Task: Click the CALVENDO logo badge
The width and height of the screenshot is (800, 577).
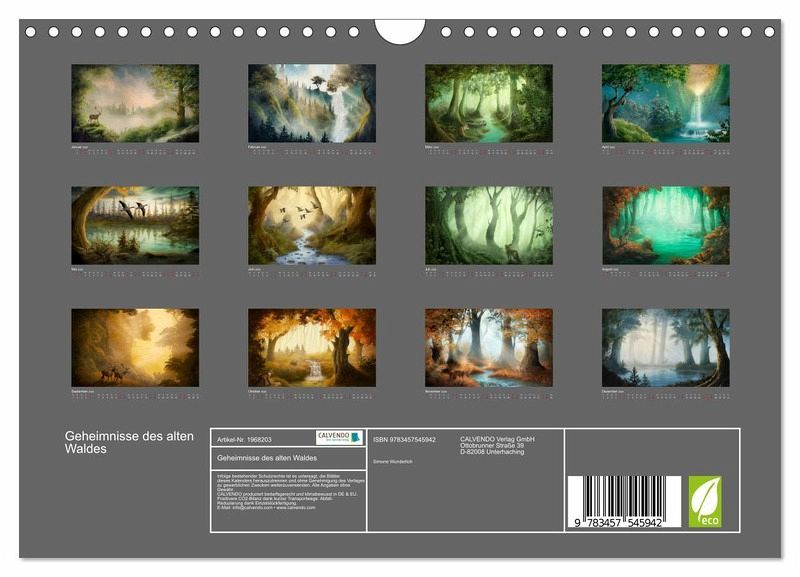Action: click(339, 437)
